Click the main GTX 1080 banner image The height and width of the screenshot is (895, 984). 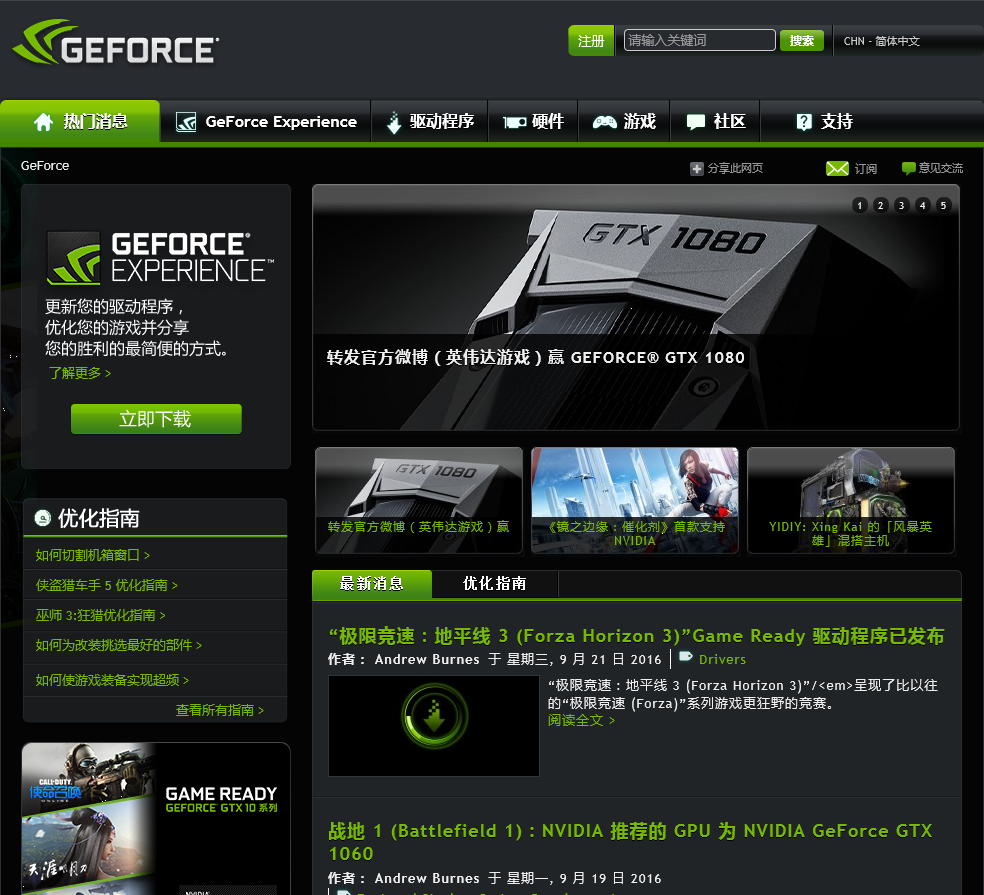click(636, 307)
